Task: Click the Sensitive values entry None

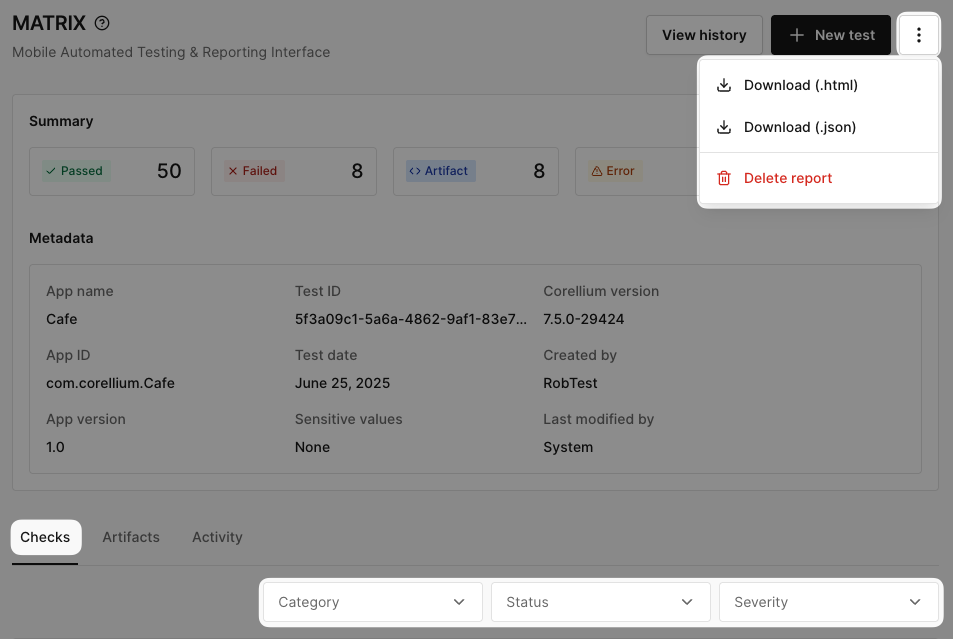Action: (312, 447)
